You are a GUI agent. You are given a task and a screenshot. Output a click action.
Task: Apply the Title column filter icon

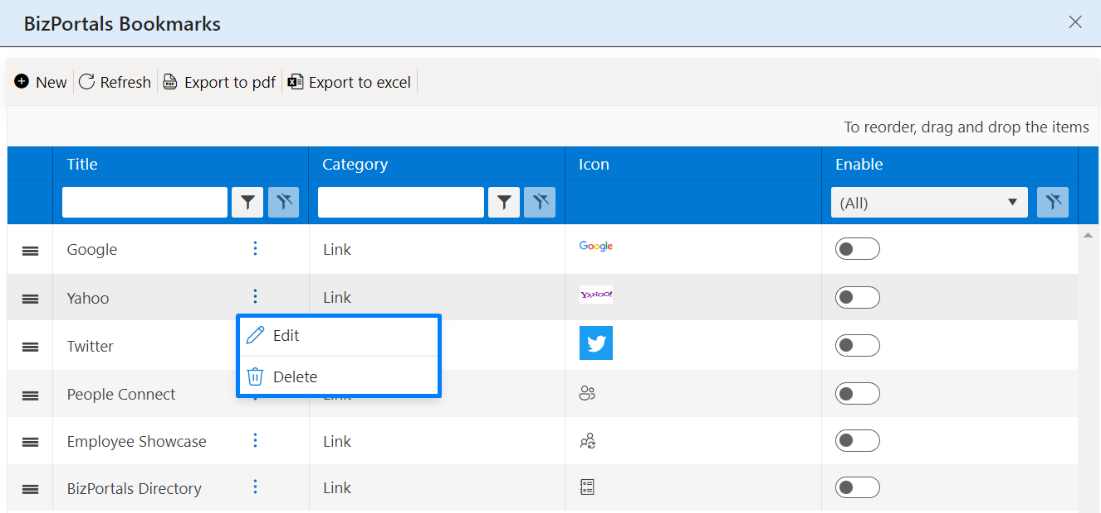tap(248, 203)
